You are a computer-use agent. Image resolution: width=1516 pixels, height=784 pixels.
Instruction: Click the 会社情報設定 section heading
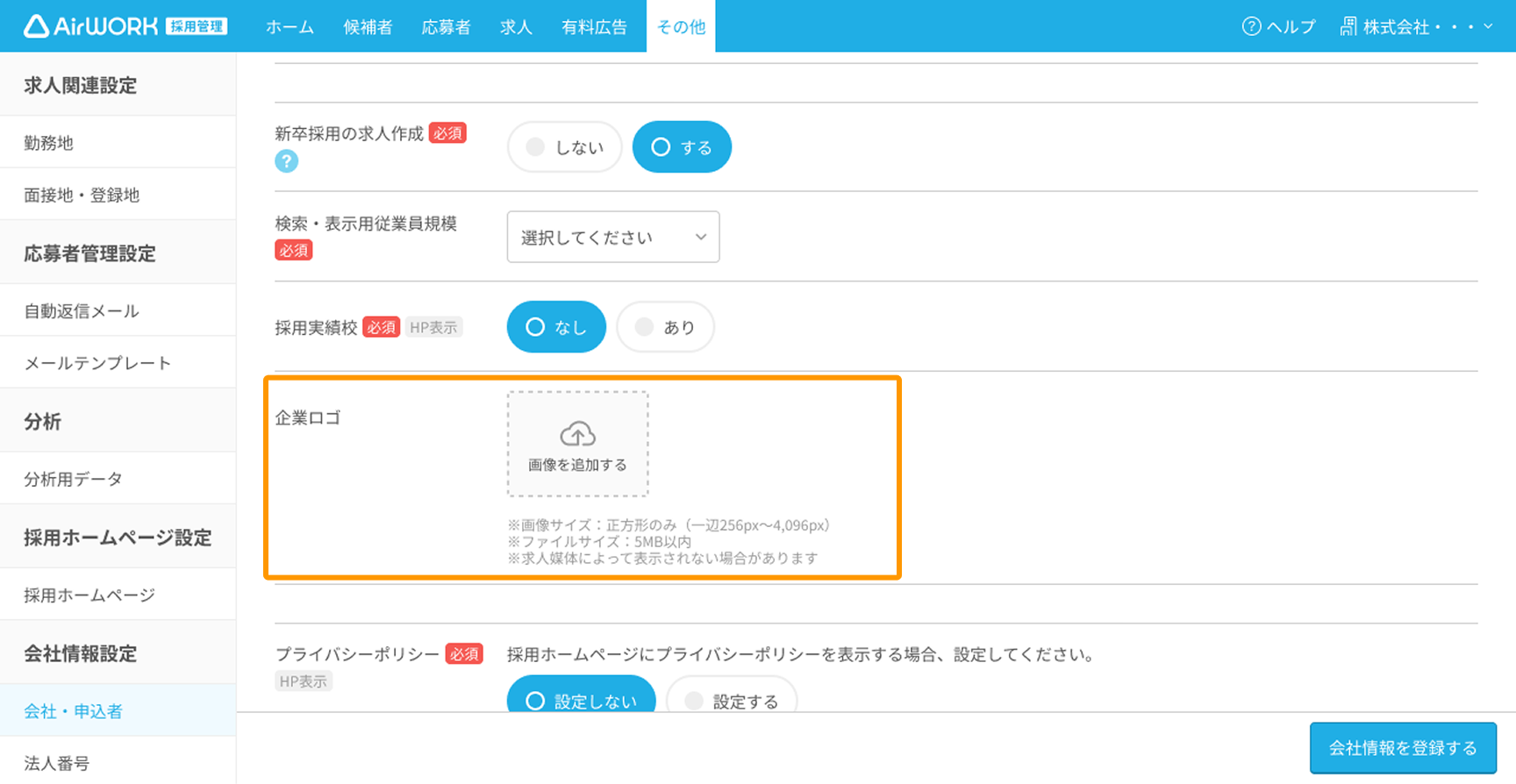80,653
